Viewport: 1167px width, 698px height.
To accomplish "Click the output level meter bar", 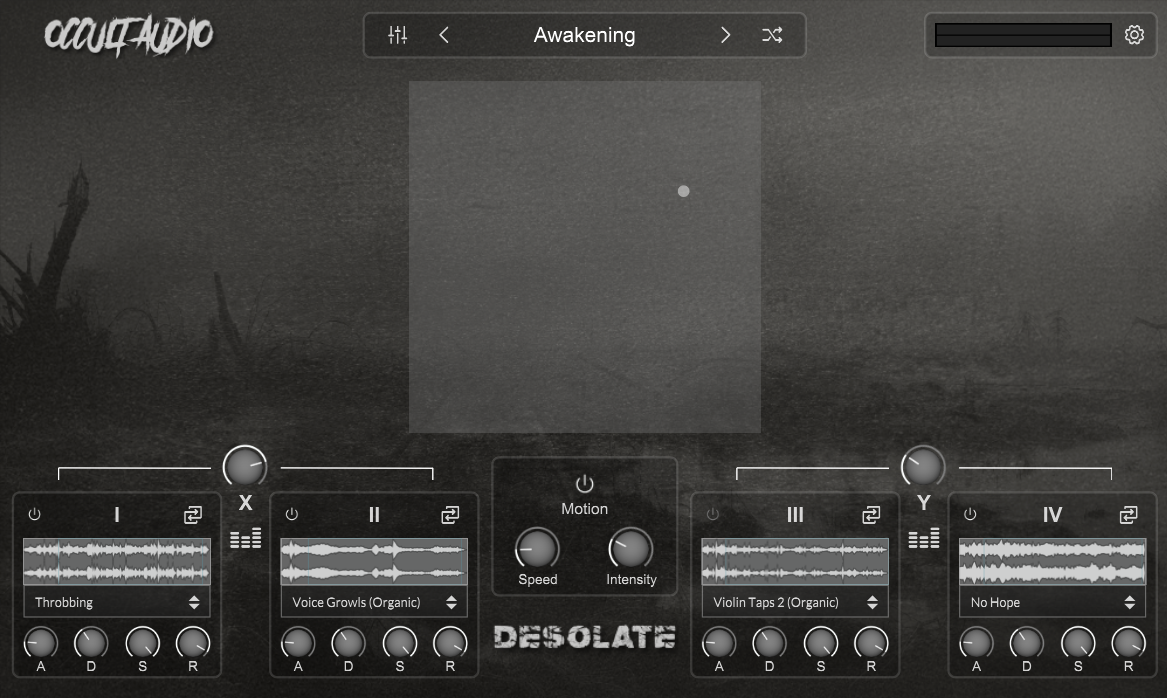I will (1023, 35).
